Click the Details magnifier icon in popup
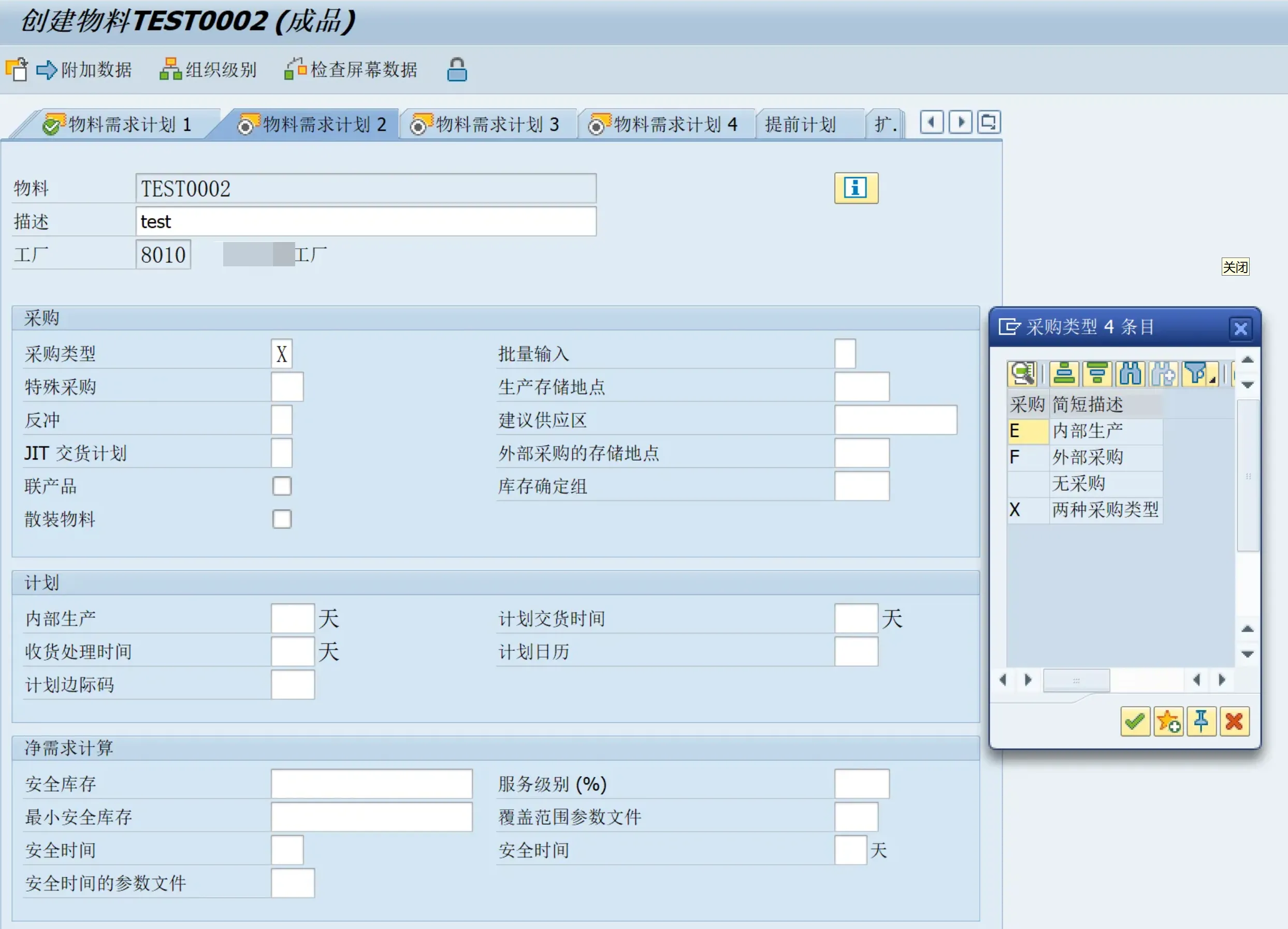The height and width of the screenshot is (929, 1288). click(x=1022, y=374)
